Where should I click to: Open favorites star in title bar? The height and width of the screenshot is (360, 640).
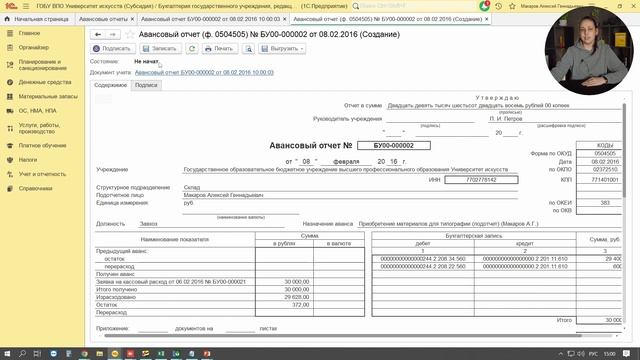coord(512,6)
